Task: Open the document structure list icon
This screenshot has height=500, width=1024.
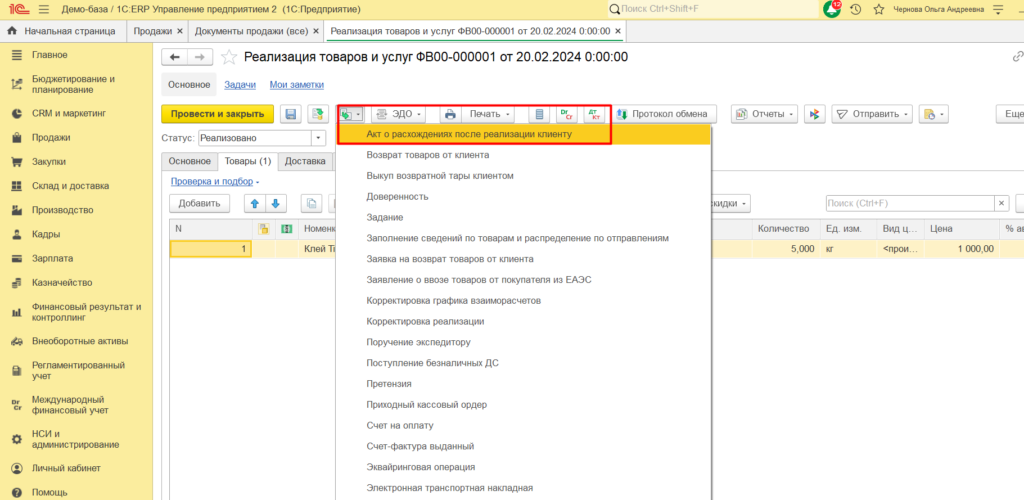Action: (x=539, y=114)
